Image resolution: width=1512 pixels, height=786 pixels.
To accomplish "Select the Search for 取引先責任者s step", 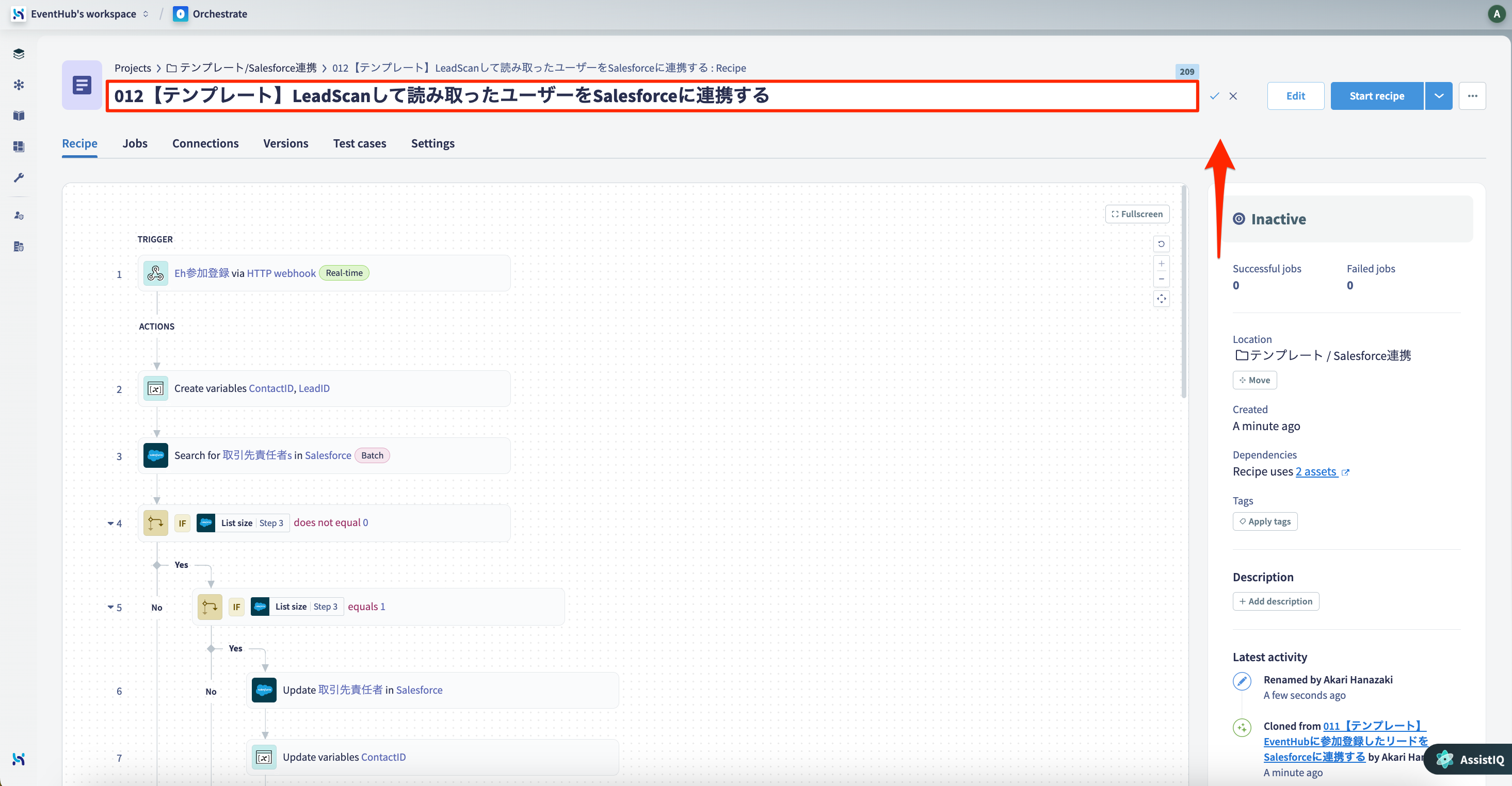I will pyautogui.click(x=324, y=455).
